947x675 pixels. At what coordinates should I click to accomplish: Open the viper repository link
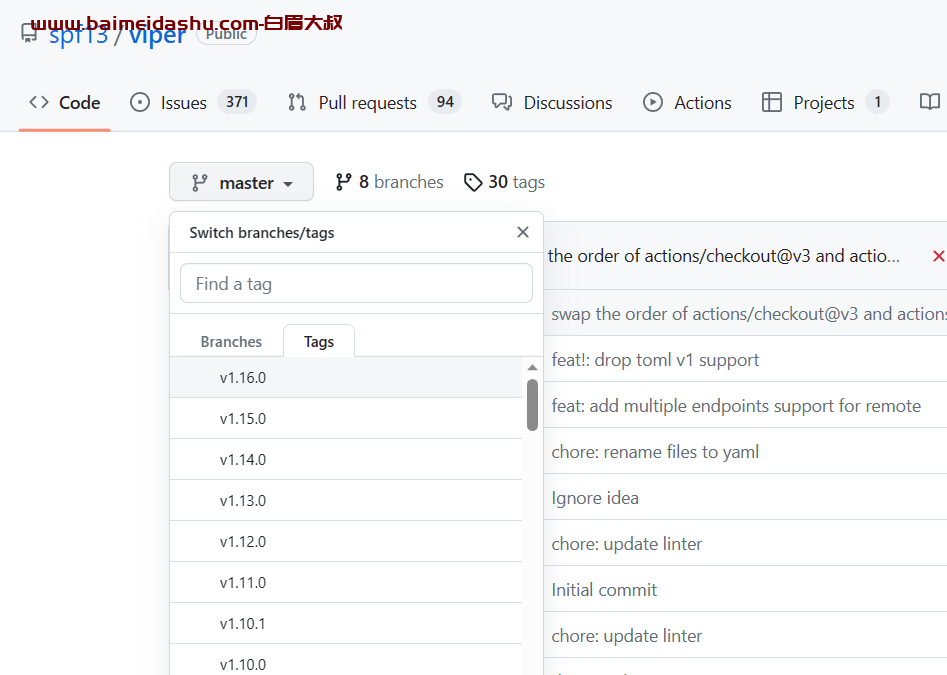point(157,35)
